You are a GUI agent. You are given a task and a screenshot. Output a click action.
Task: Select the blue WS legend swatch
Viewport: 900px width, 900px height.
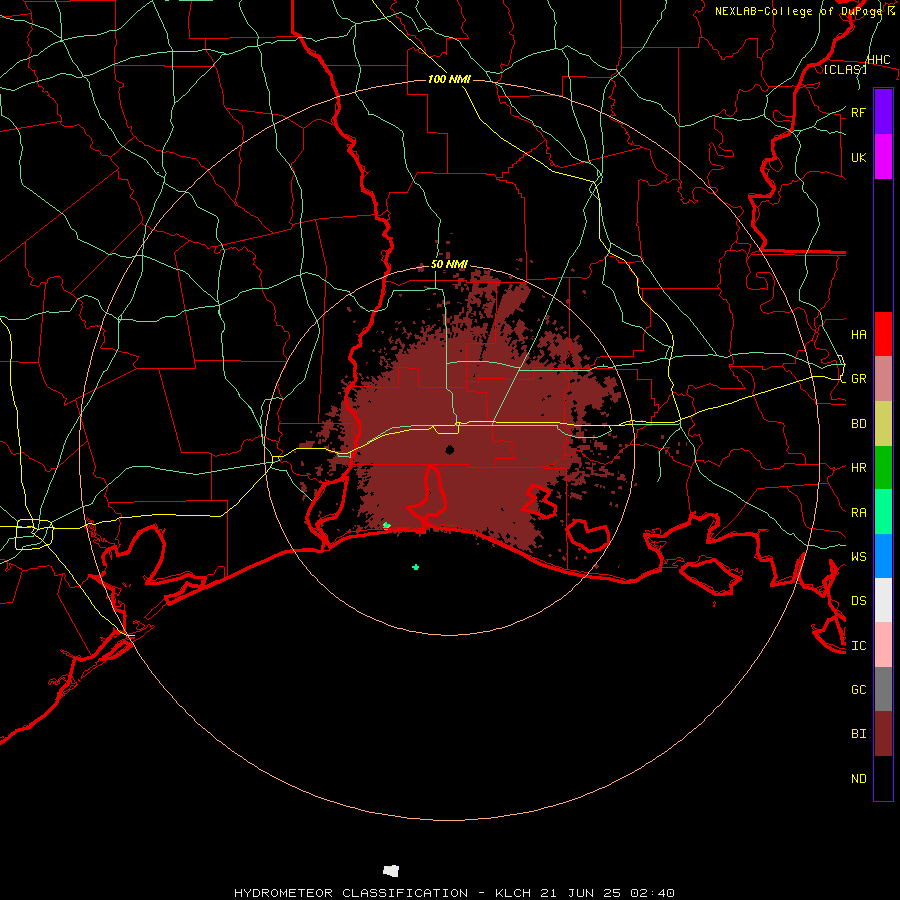pyautogui.click(x=883, y=556)
